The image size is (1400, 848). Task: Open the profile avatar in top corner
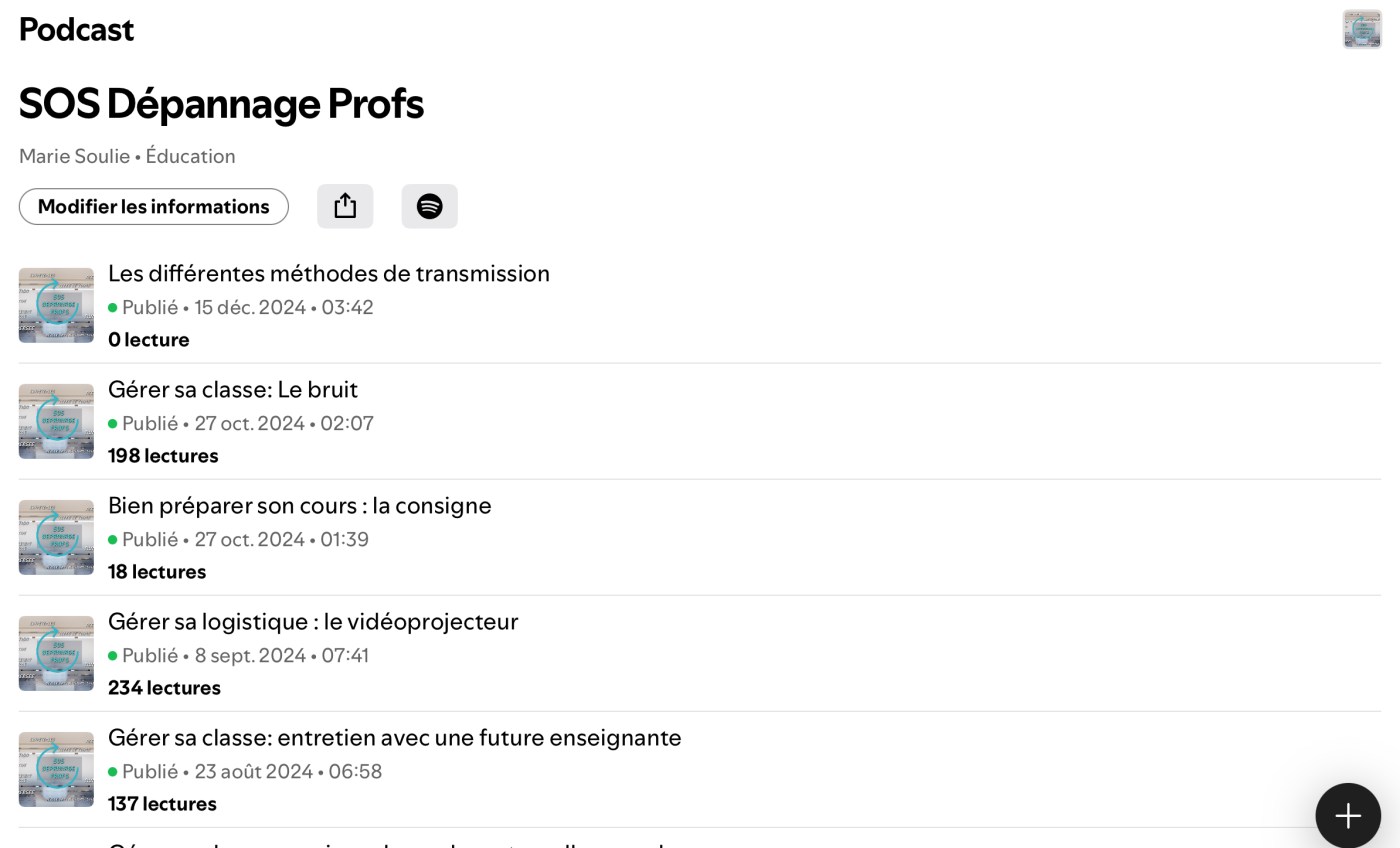point(1361,29)
